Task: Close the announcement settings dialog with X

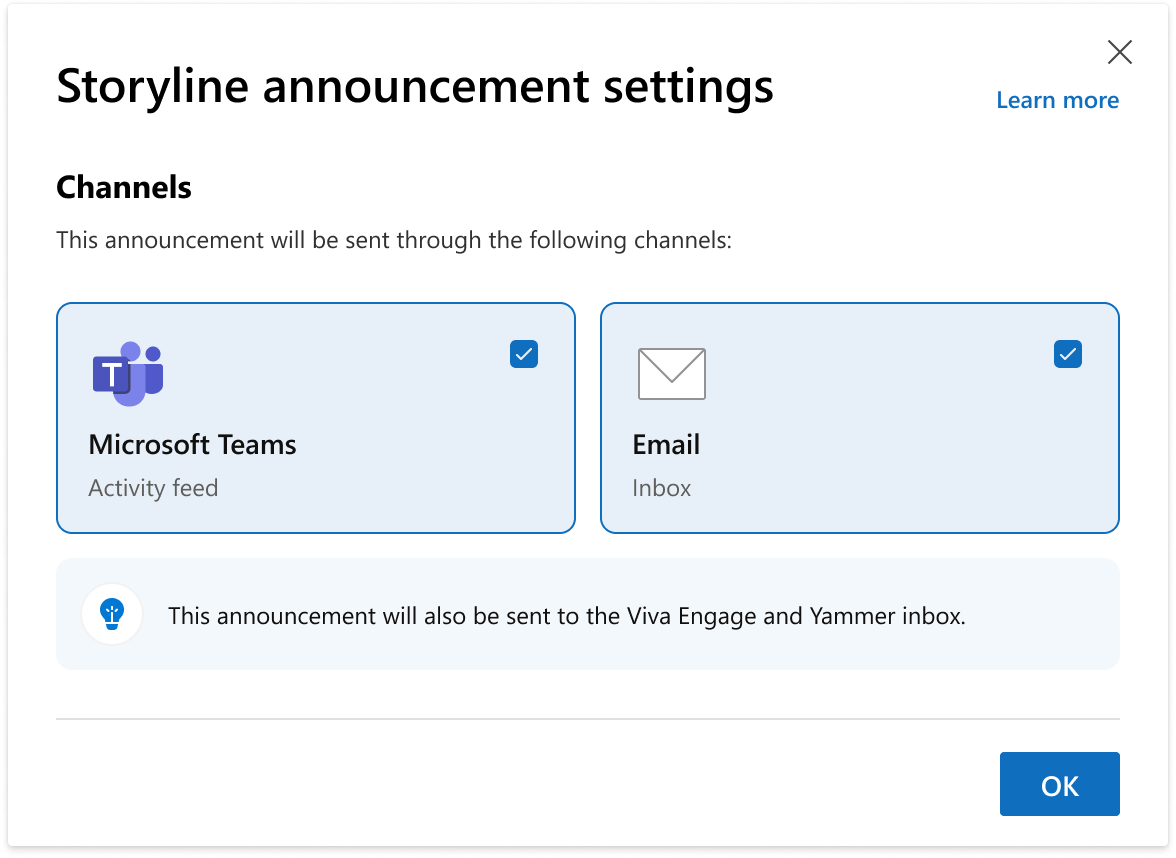Action: click(x=1119, y=52)
